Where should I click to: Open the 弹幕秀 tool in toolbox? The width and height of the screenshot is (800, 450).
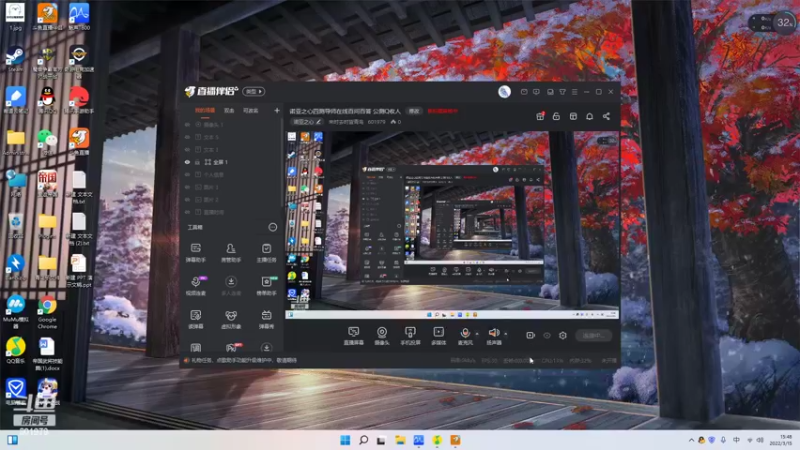point(266,319)
